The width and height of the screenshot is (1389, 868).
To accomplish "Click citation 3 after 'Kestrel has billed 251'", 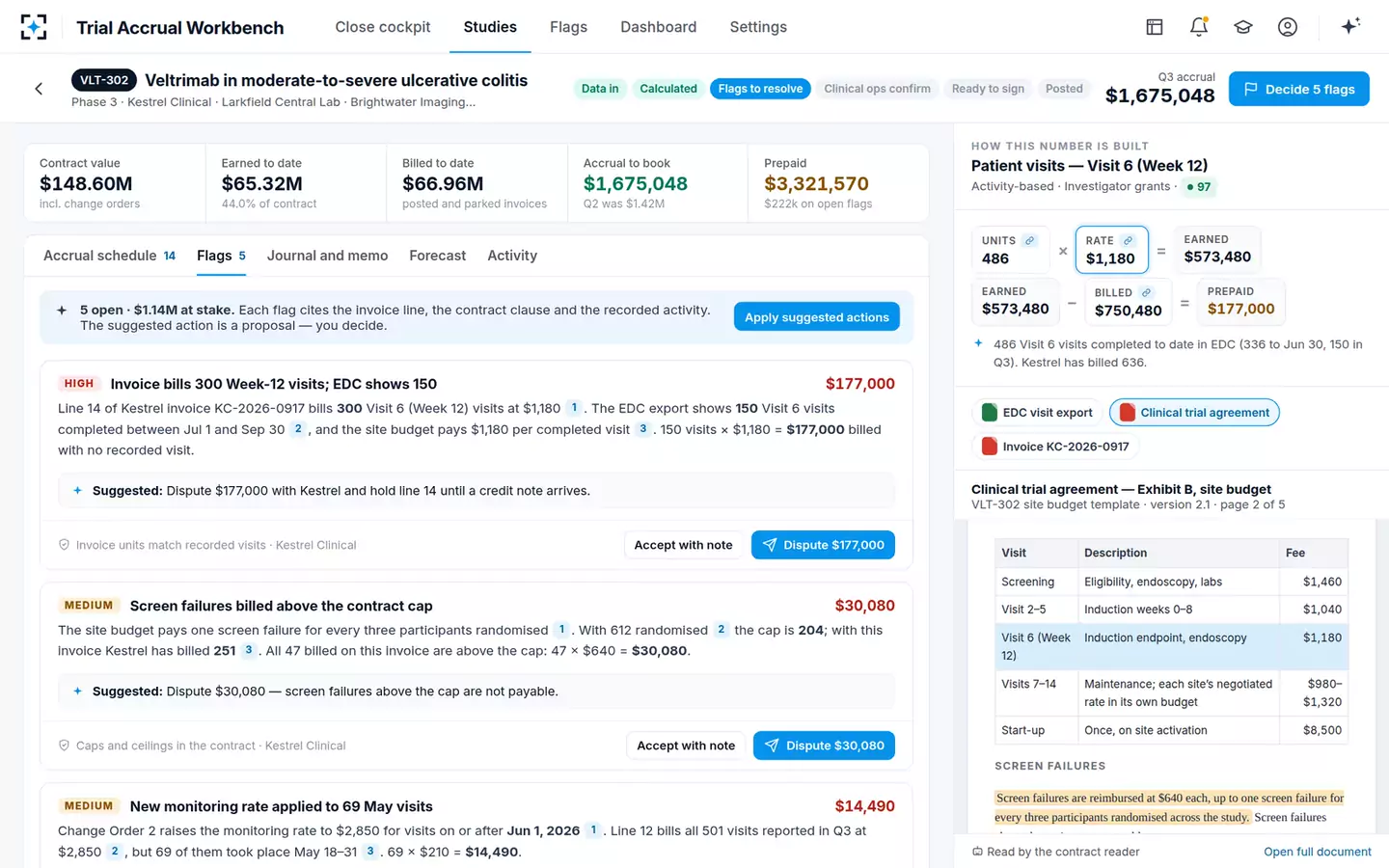I will 248,650.
